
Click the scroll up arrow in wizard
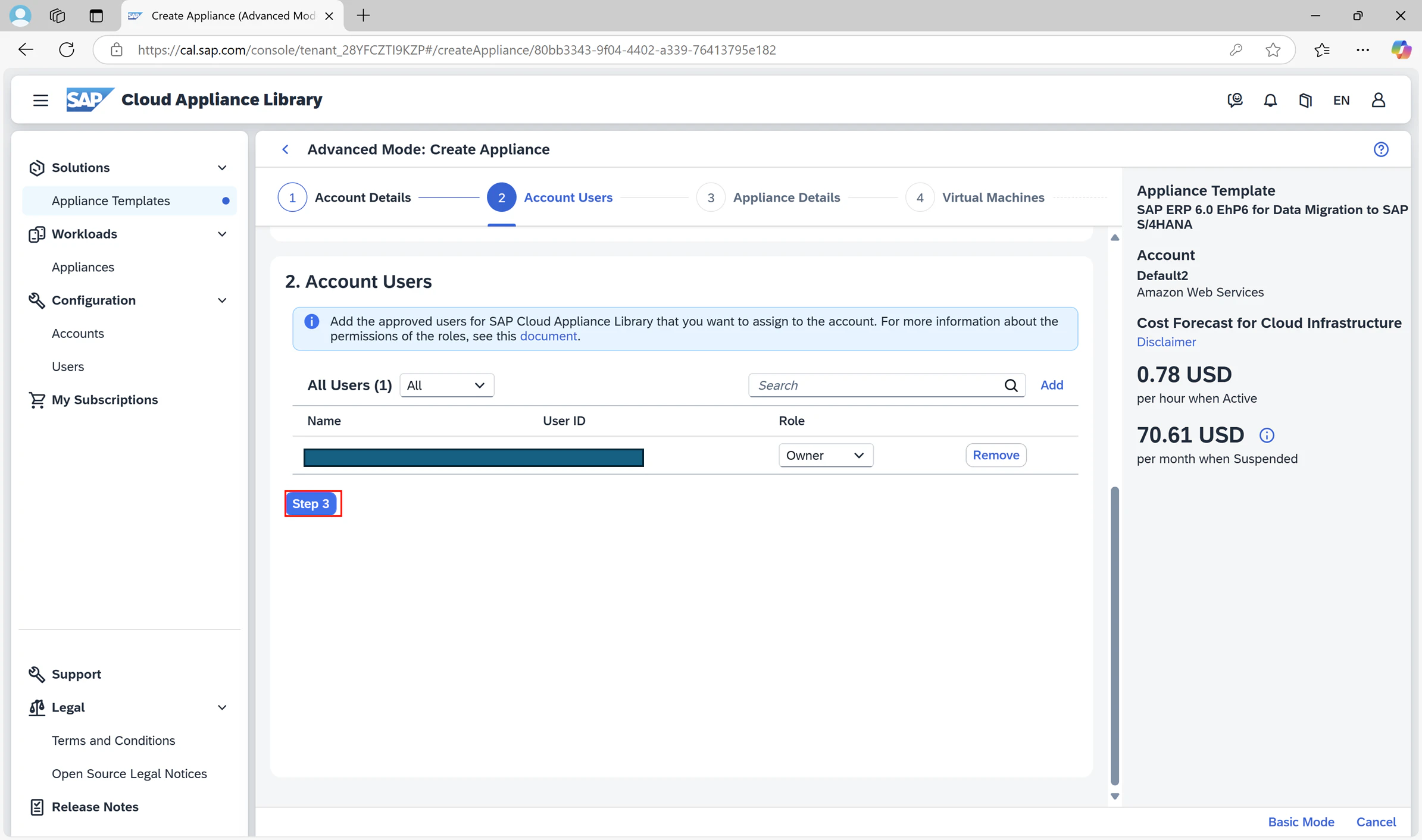1115,238
